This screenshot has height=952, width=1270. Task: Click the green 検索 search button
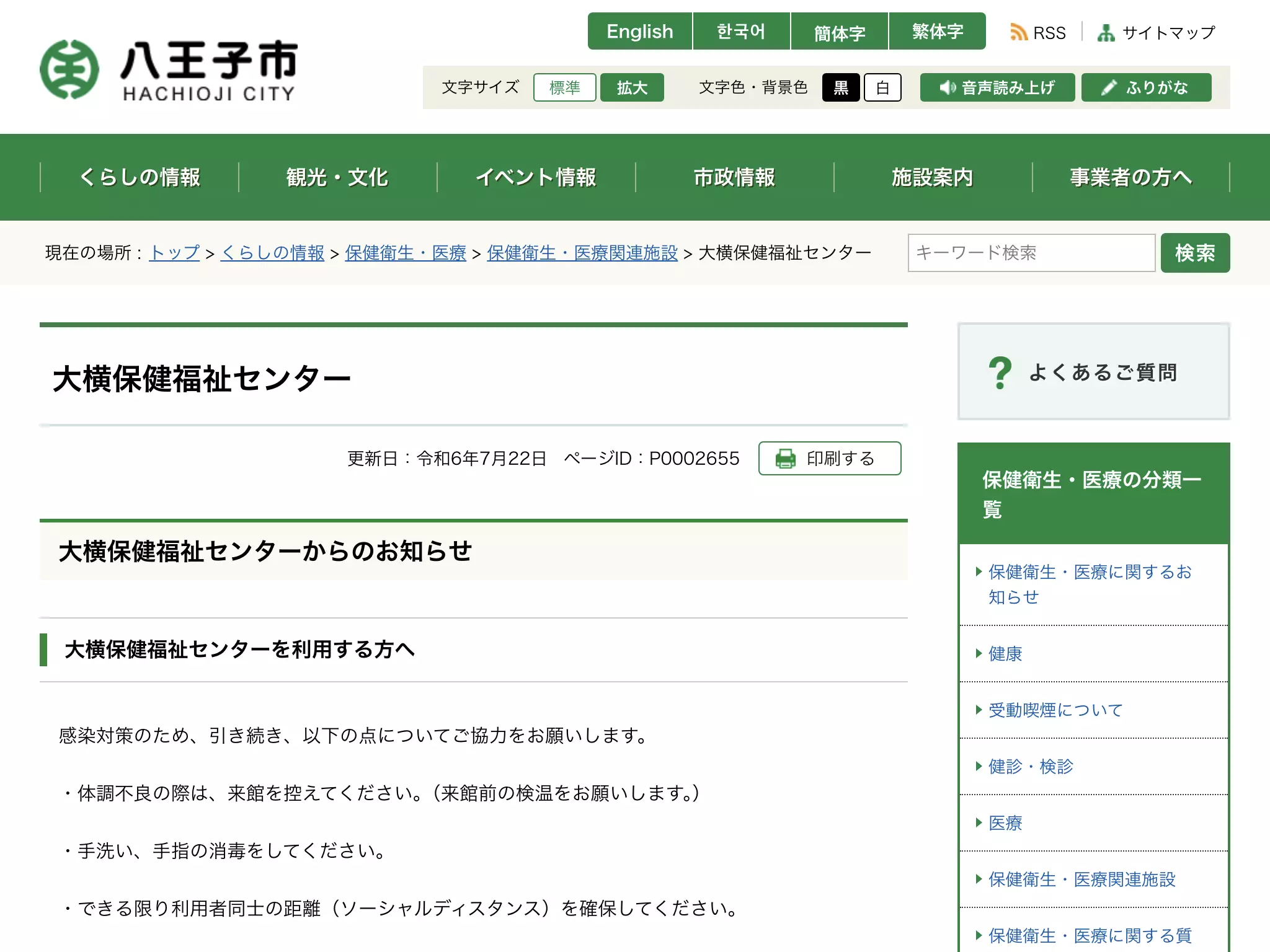(1195, 253)
